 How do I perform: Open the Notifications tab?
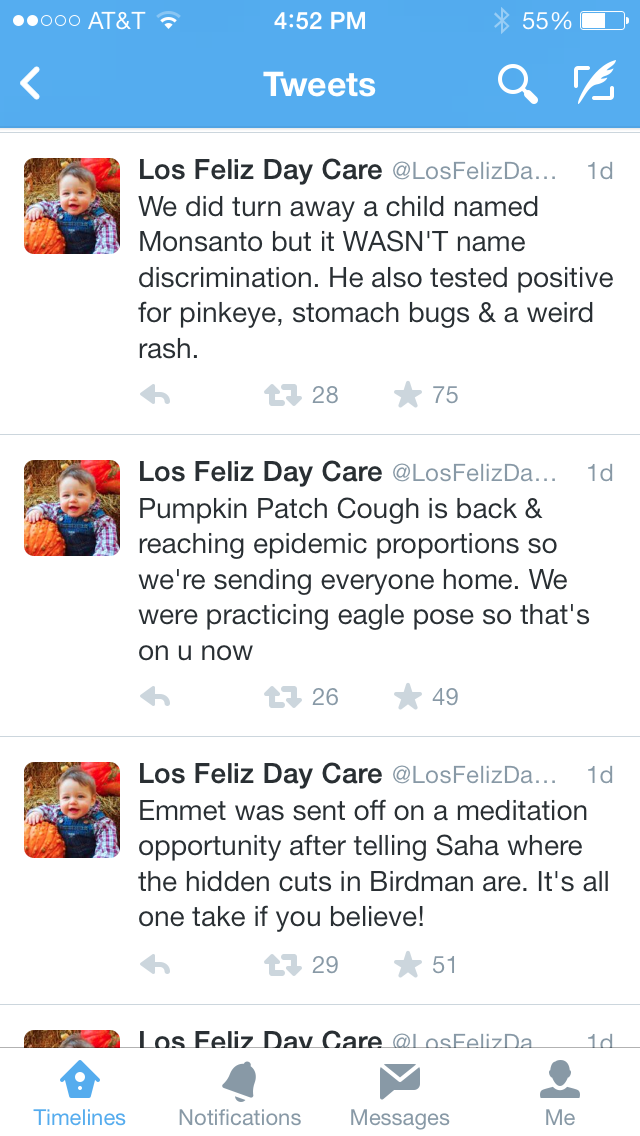tap(240, 1093)
